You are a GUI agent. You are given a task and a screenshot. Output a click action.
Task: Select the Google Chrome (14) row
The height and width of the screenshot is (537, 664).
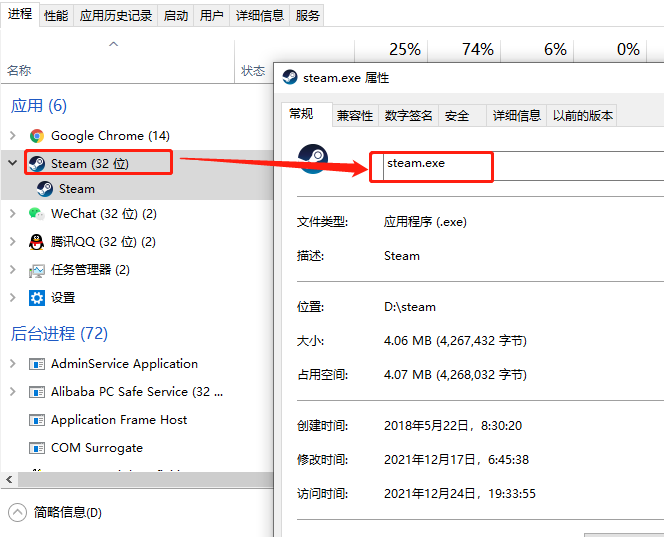click(137, 136)
